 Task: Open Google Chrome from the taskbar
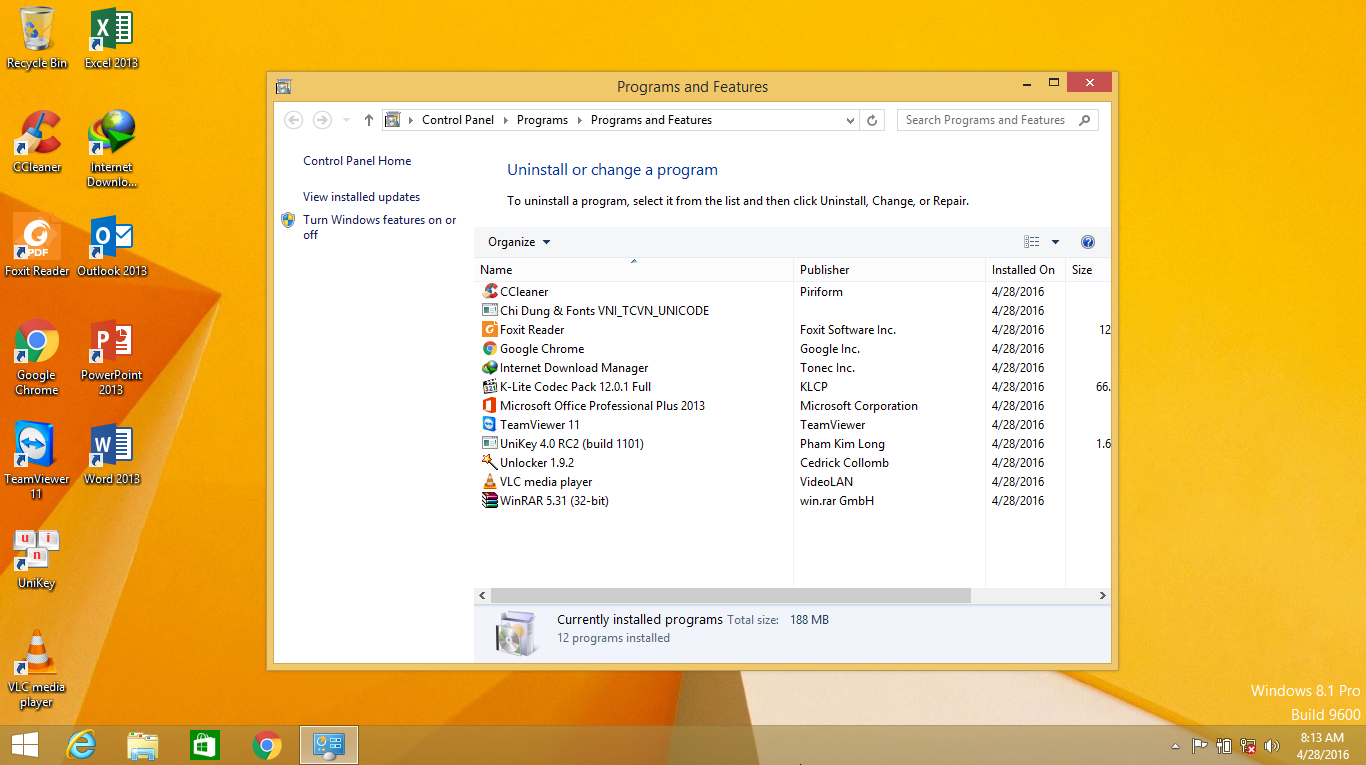point(267,745)
